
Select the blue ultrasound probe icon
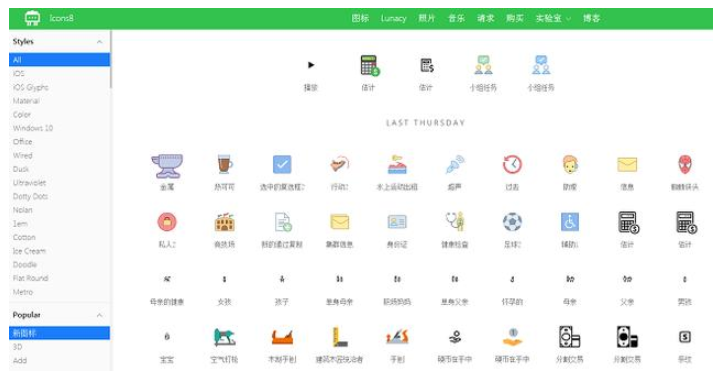(455, 165)
